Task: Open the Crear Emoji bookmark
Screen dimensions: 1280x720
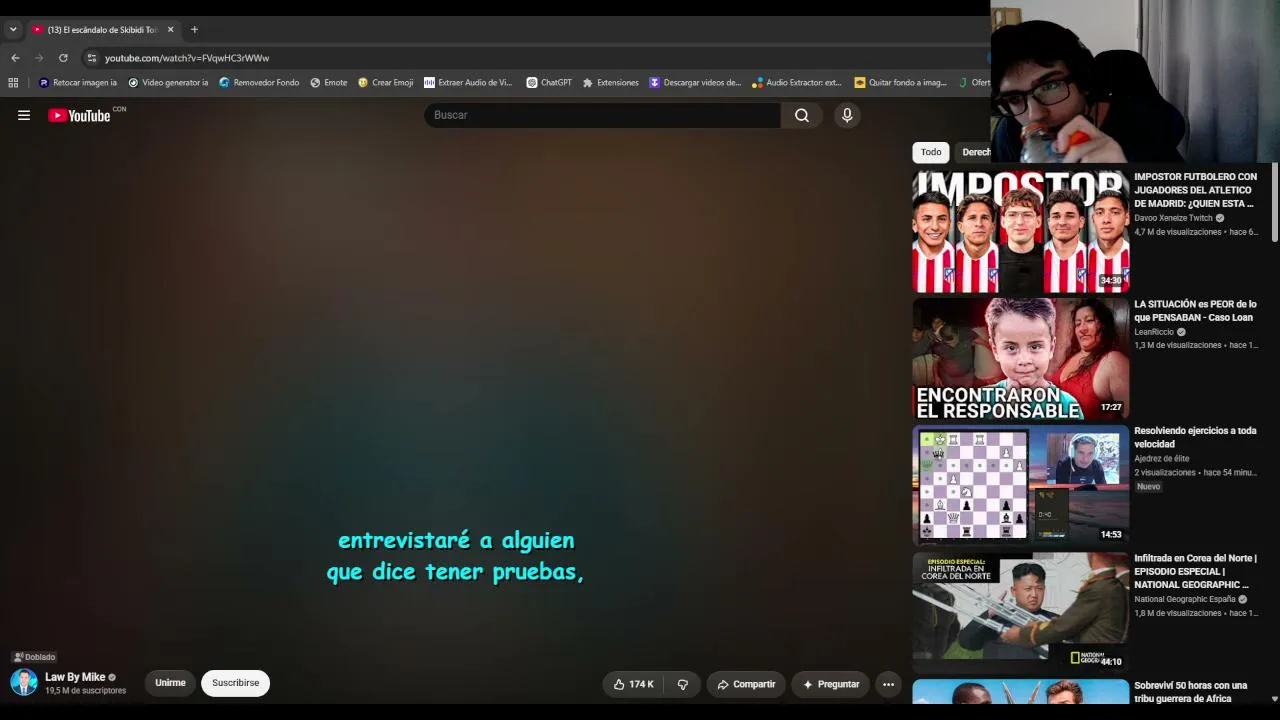Action: click(x=385, y=83)
